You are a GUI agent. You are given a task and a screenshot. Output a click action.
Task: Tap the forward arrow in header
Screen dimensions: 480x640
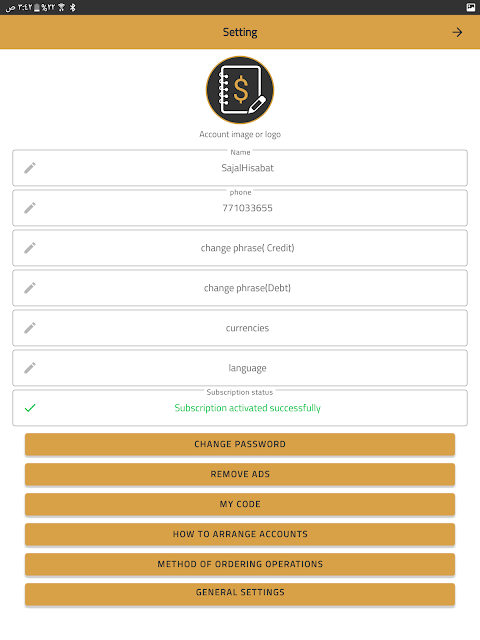click(457, 32)
